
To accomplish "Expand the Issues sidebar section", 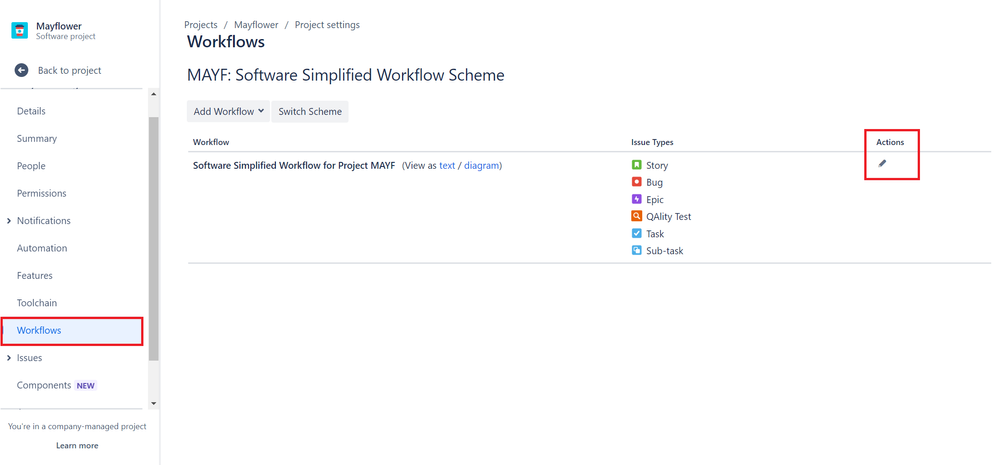I will (x=9, y=358).
